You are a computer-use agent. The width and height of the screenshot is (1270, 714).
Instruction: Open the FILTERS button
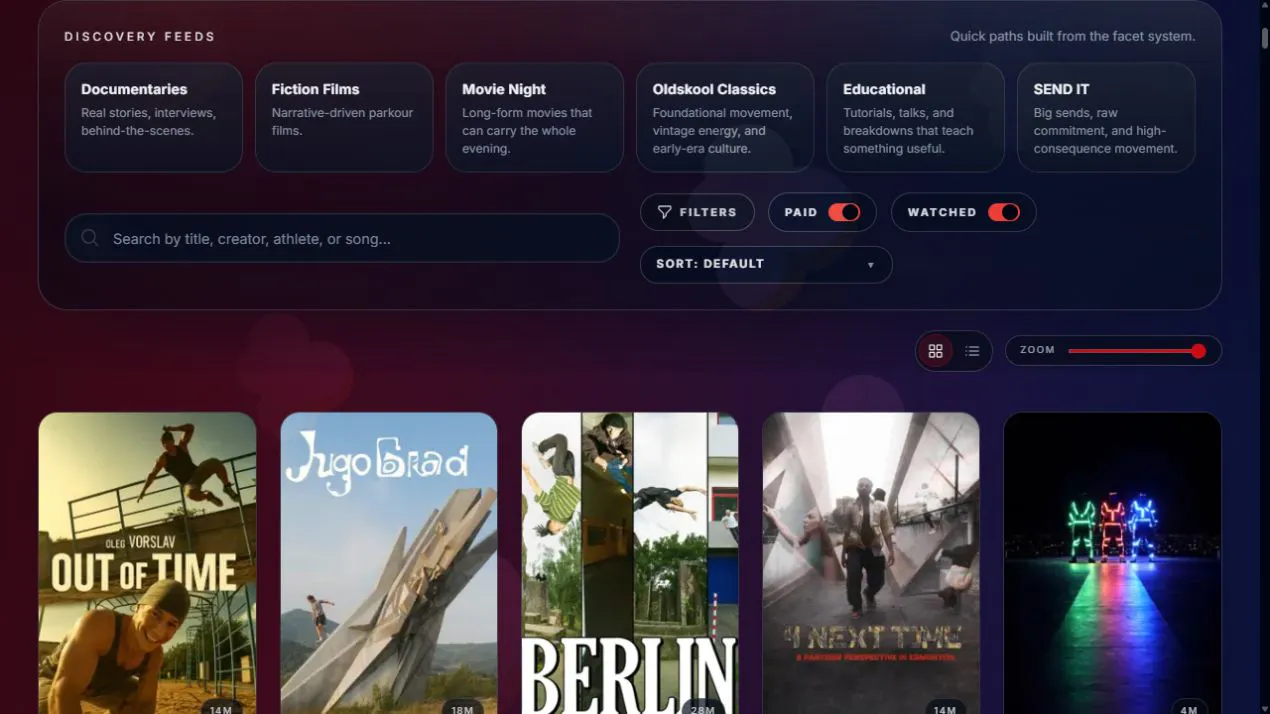pyautogui.click(x=697, y=212)
